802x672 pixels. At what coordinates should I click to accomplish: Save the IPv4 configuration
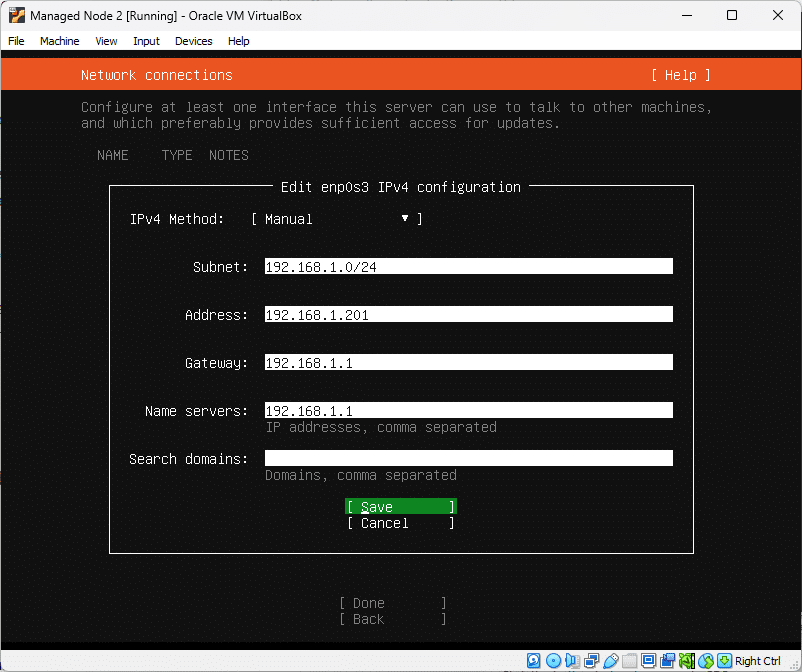coord(400,507)
